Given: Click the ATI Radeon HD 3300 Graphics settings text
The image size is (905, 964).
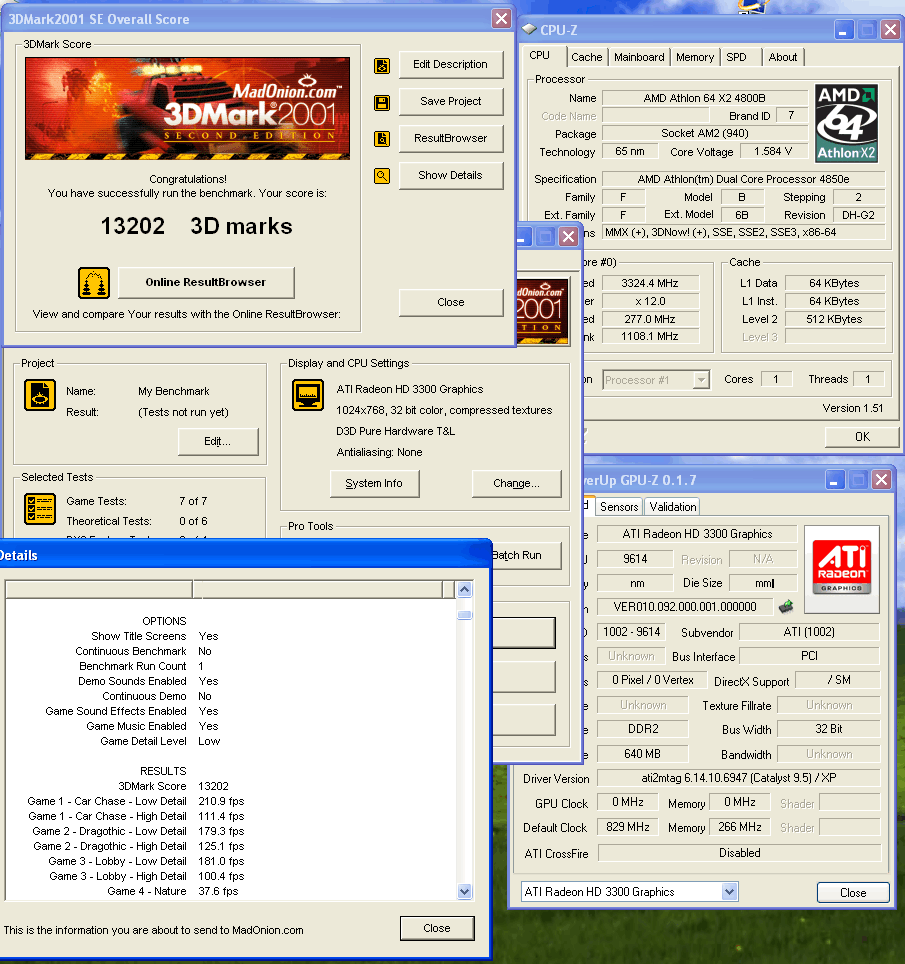Looking at the screenshot, I should click(x=409, y=389).
